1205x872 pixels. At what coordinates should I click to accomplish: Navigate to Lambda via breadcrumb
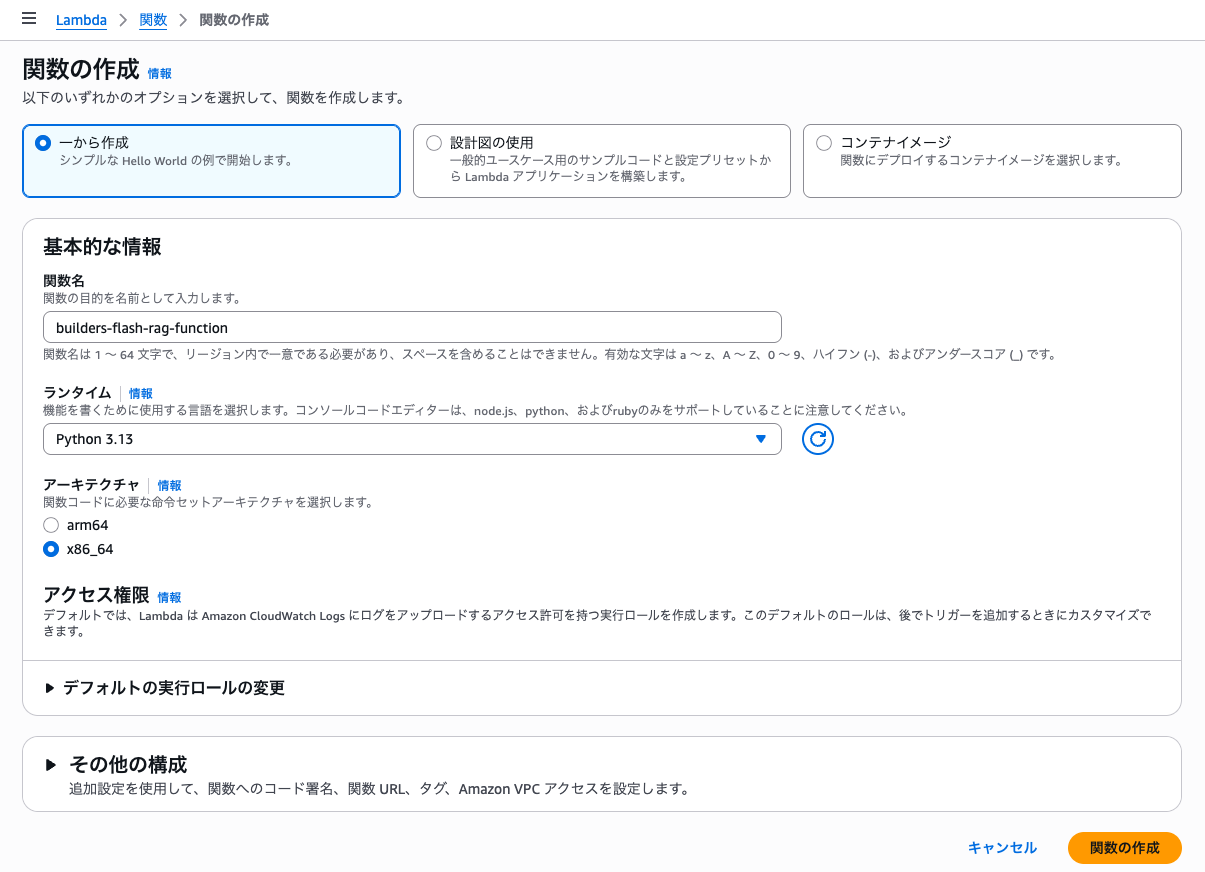click(81, 19)
